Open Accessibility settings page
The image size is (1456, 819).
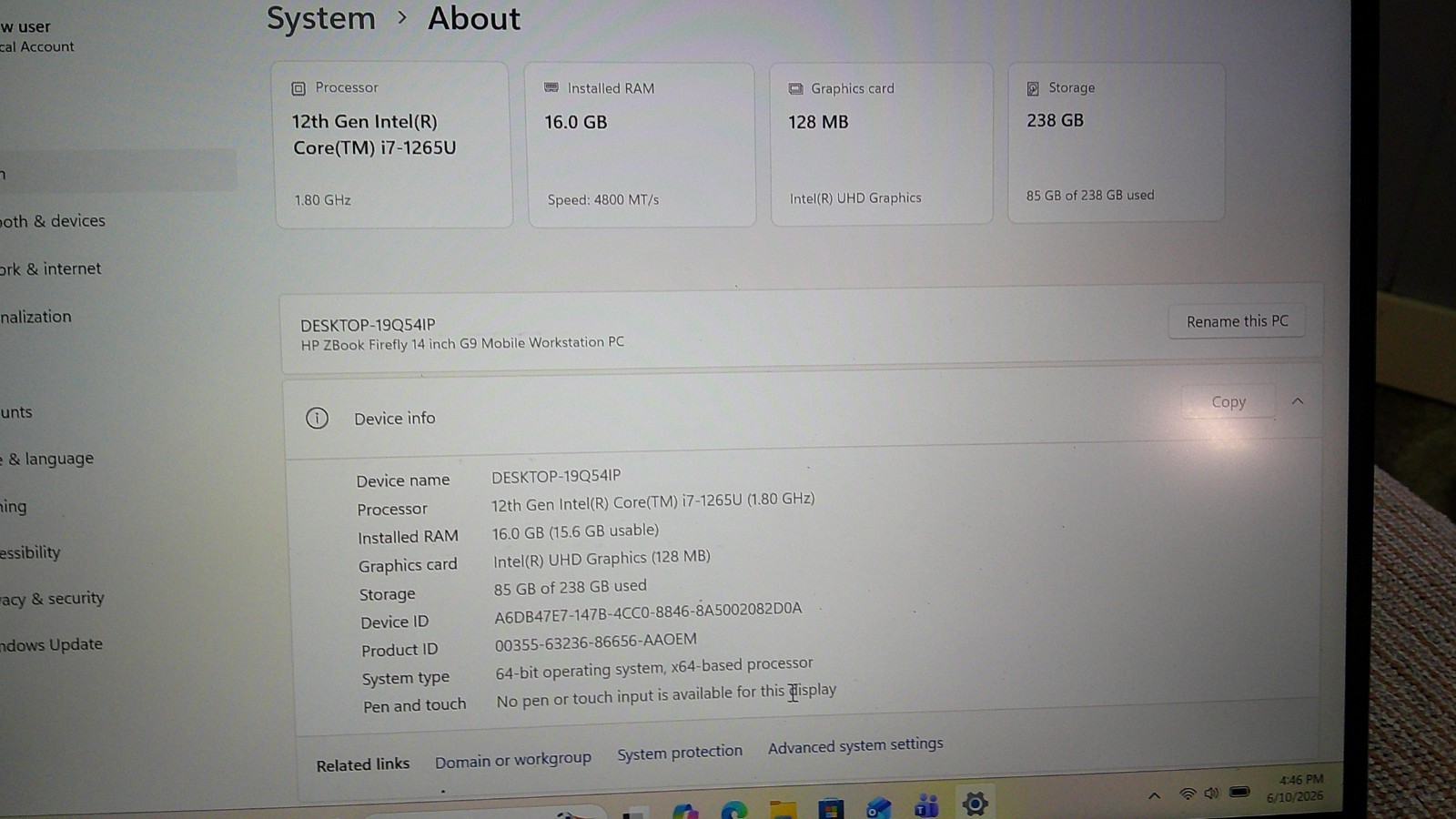click(x=31, y=552)
